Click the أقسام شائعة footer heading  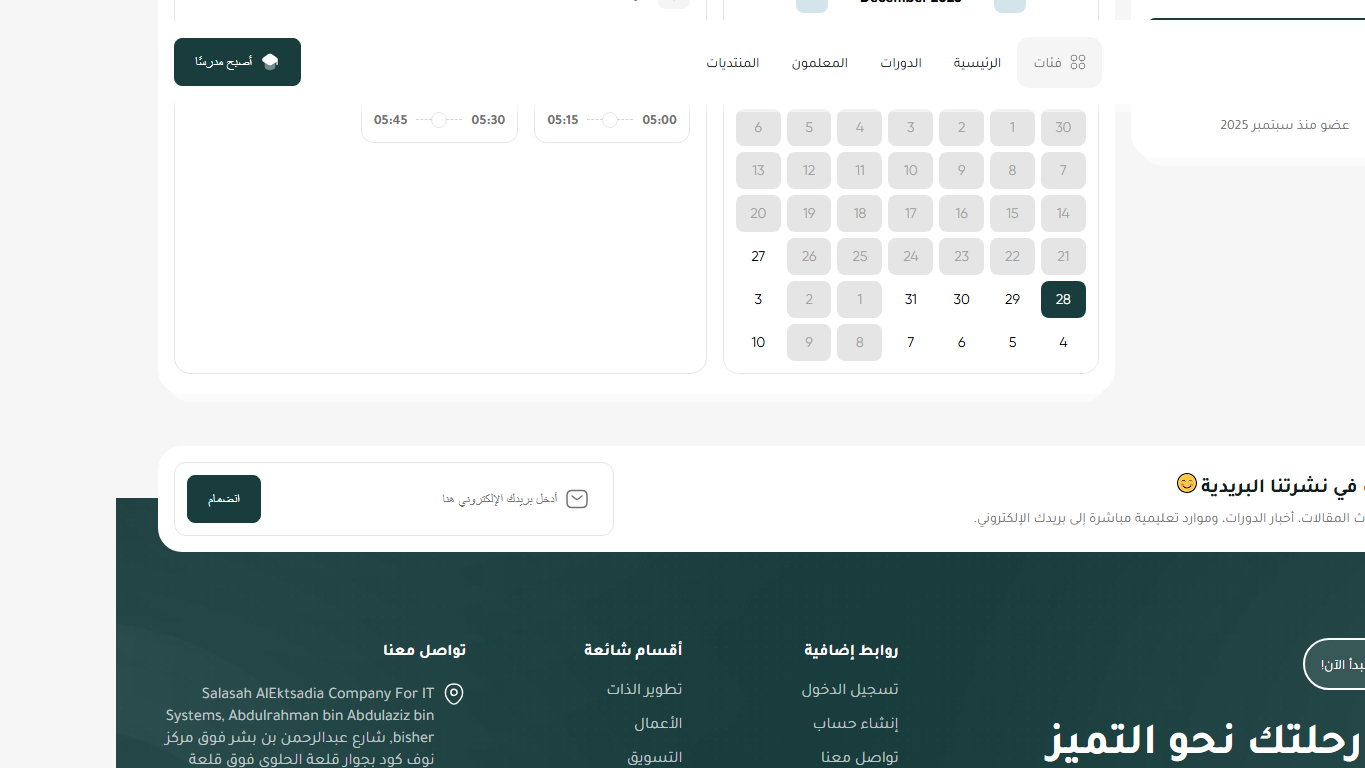pyautogui.click(x=633, y=650)
